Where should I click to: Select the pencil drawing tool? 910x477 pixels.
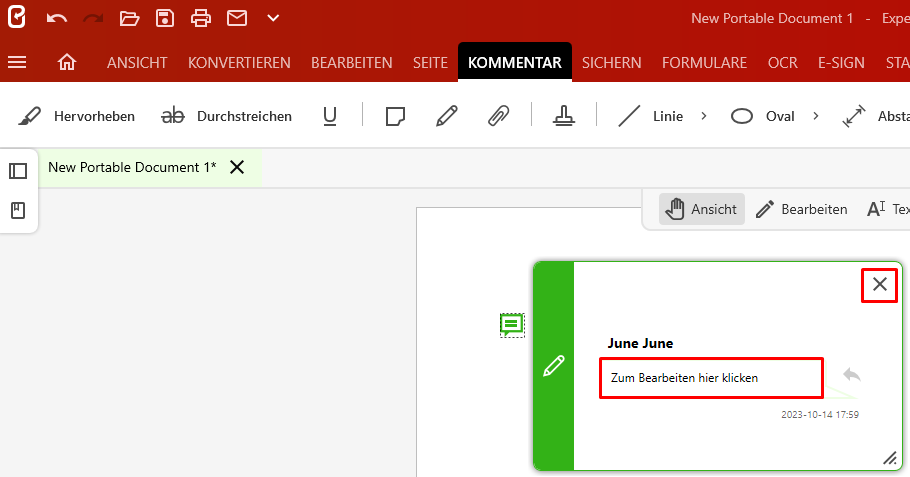[446, 116]
